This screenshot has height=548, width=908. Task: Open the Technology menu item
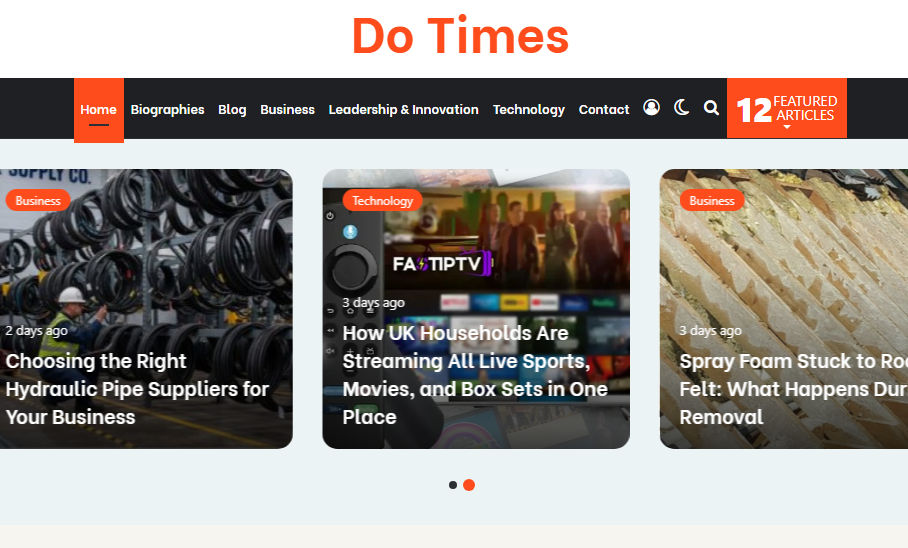pos(529,109)
